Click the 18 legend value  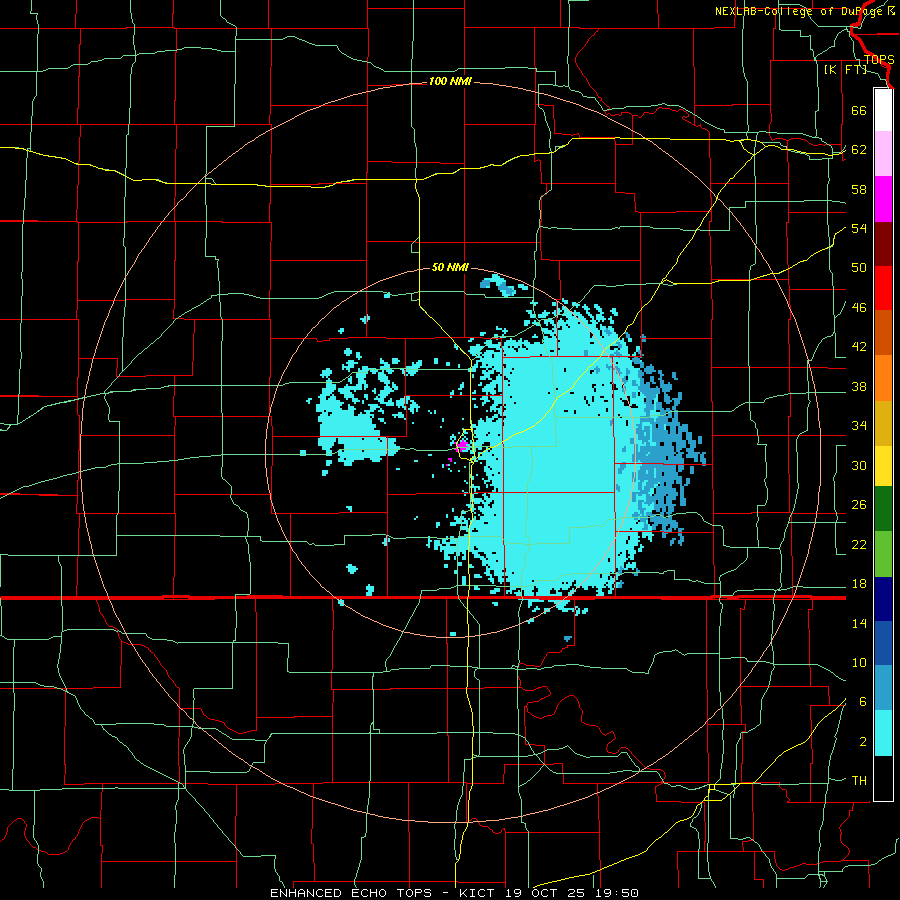[859, 584]
